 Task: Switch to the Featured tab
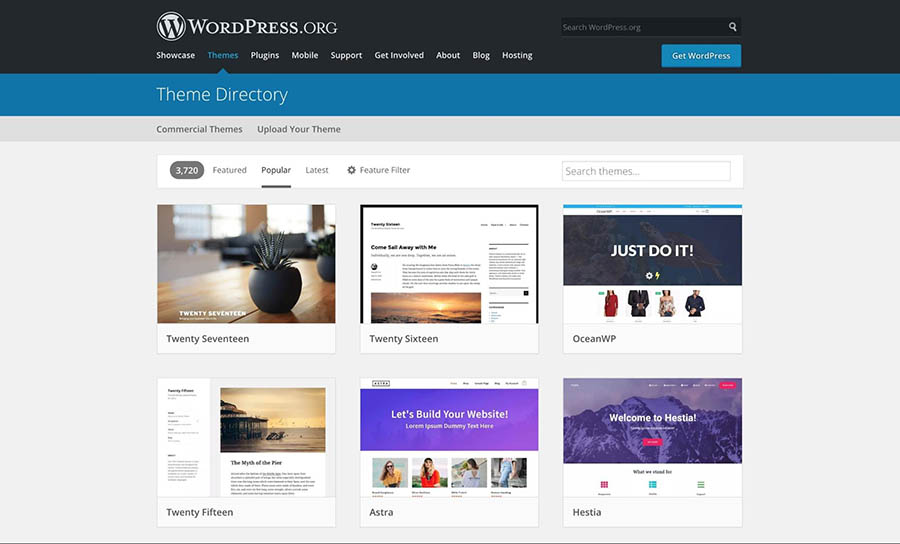[x=229, y=170]
